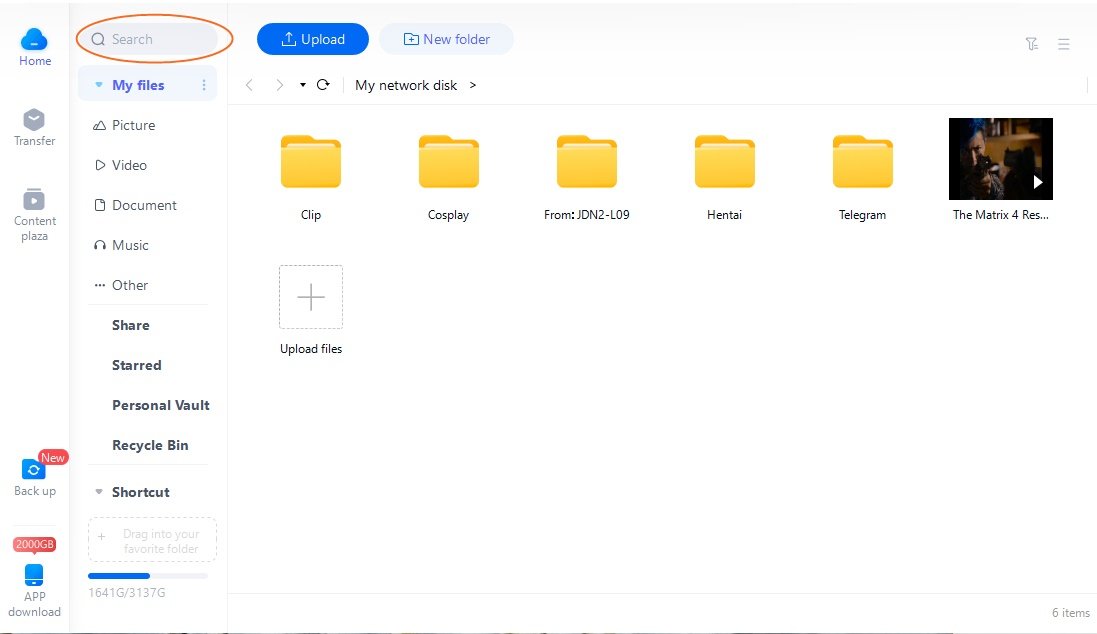Screen dimensions: 1097x634
Task: Create a New folder
Action: pos(446,39)
